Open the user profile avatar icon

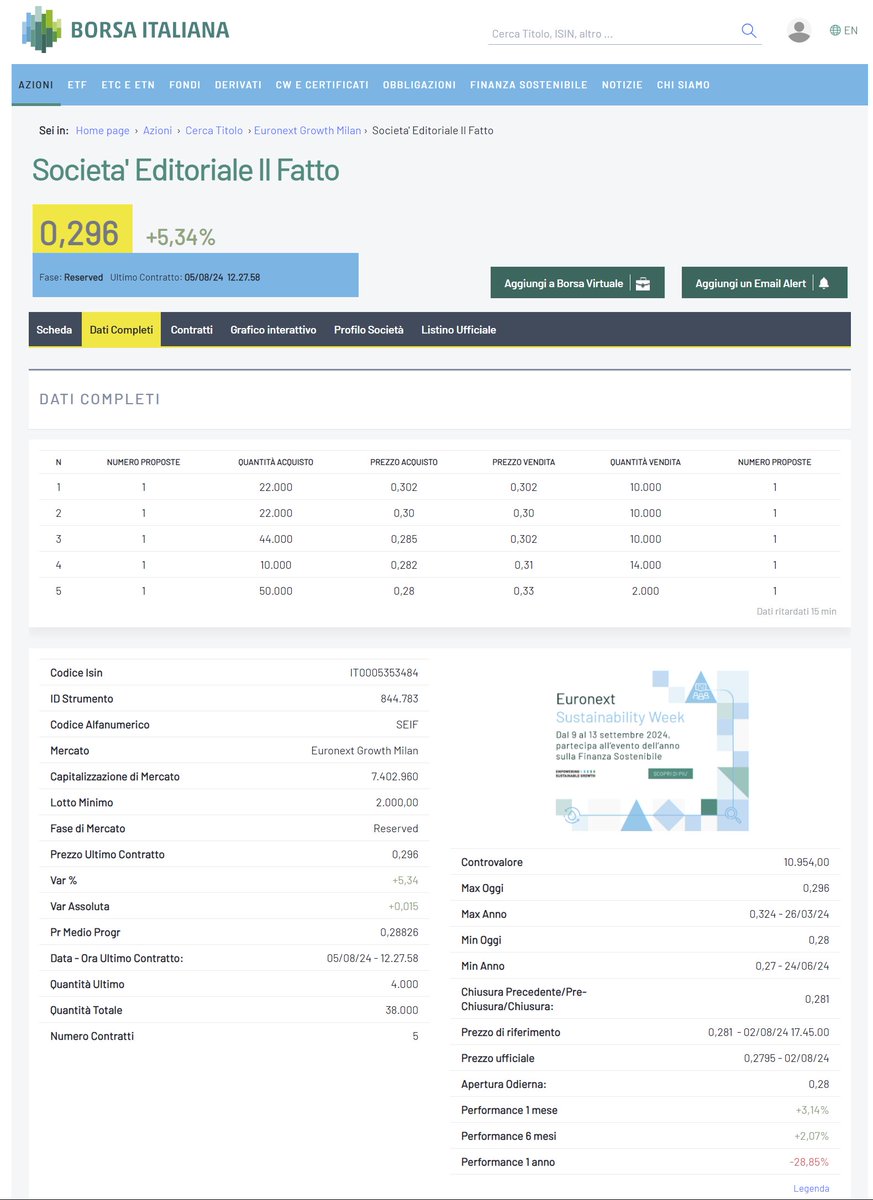click(x=799, y=30)
